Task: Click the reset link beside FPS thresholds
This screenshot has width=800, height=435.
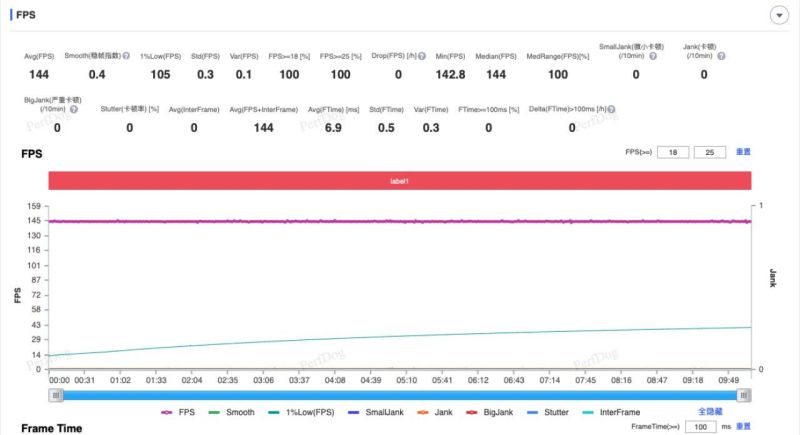Action: click(743, 152)
